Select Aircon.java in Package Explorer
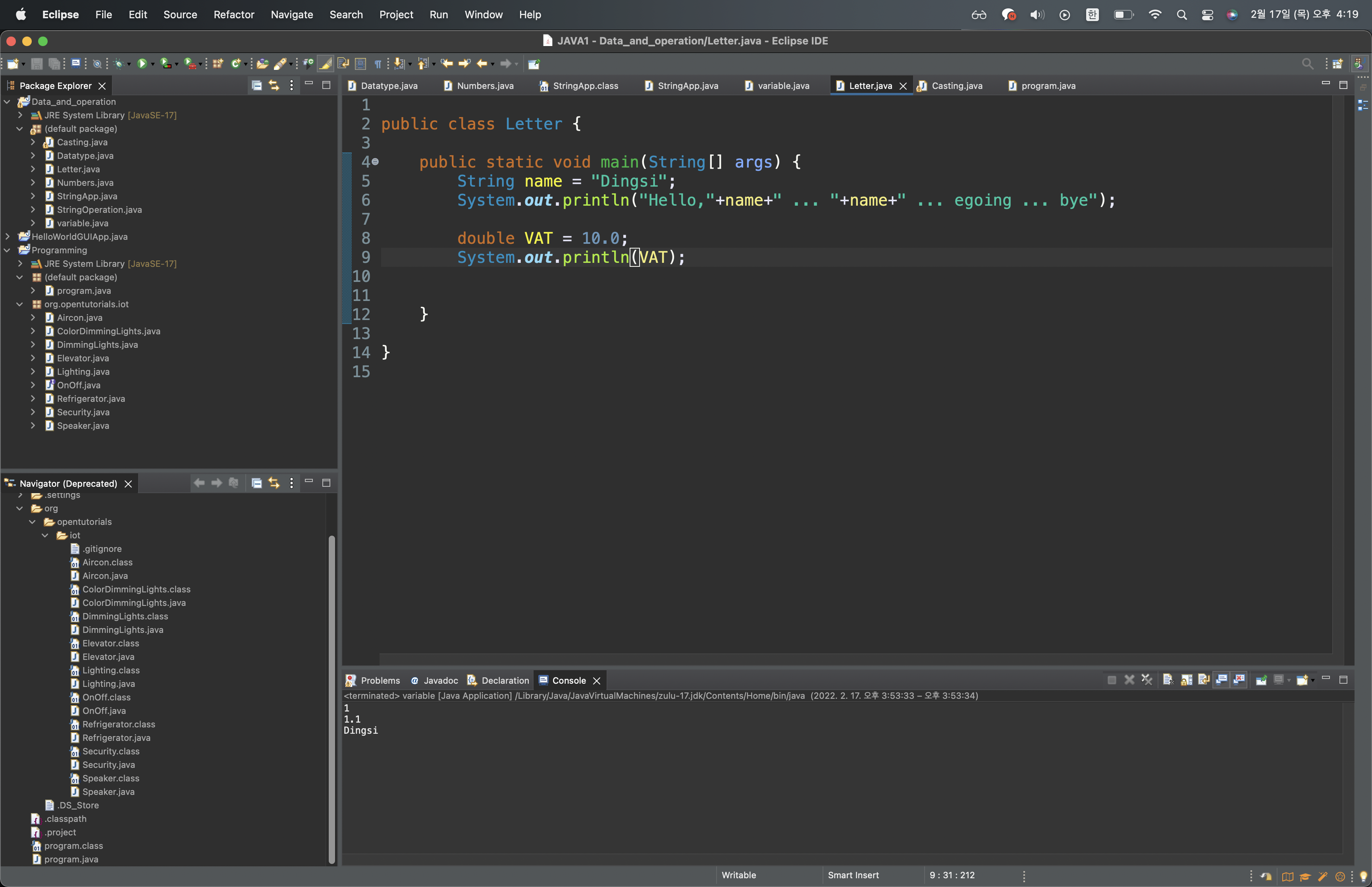 79,318
